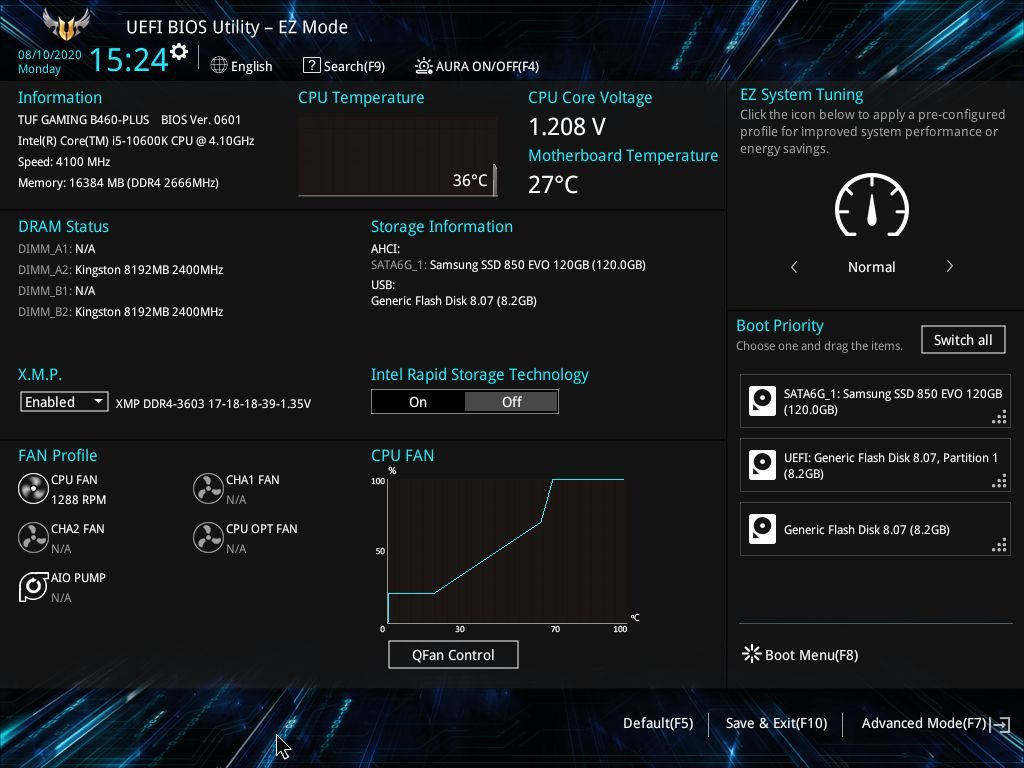Grab the drag handle of last Generic Flash Disk entry

999,545
